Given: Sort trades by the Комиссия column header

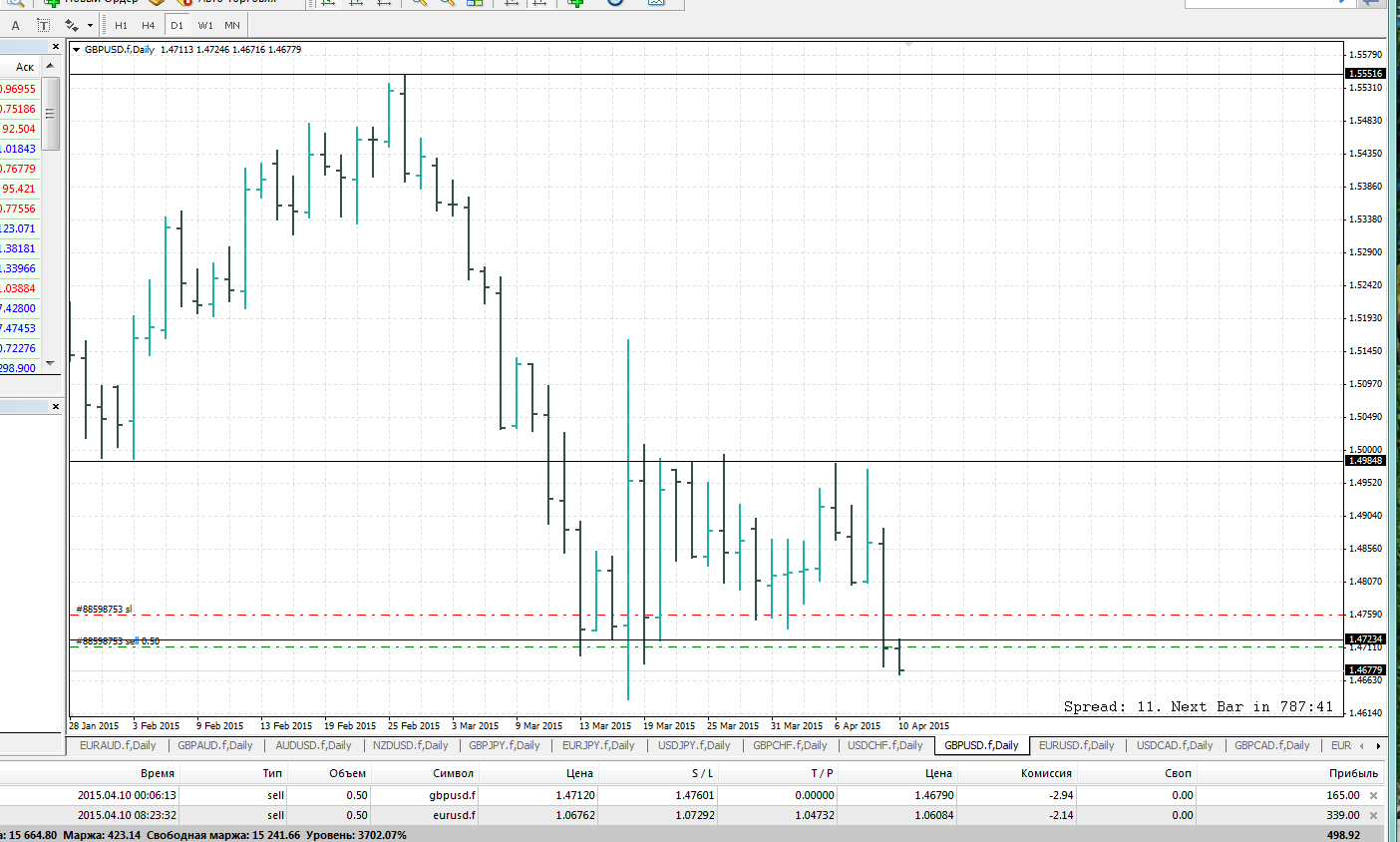Looking at the screenshot, I should point(1046,773).
